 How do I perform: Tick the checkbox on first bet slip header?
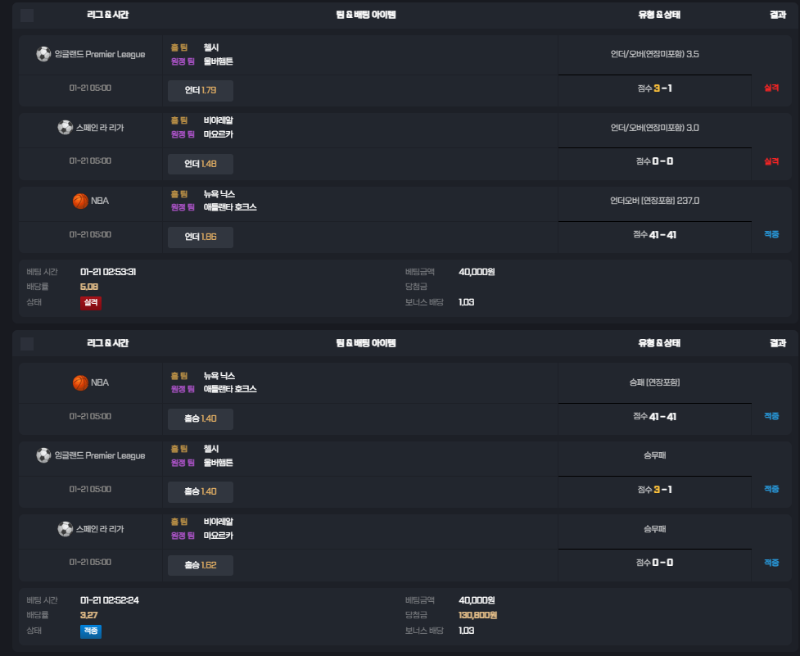(27, 15)
